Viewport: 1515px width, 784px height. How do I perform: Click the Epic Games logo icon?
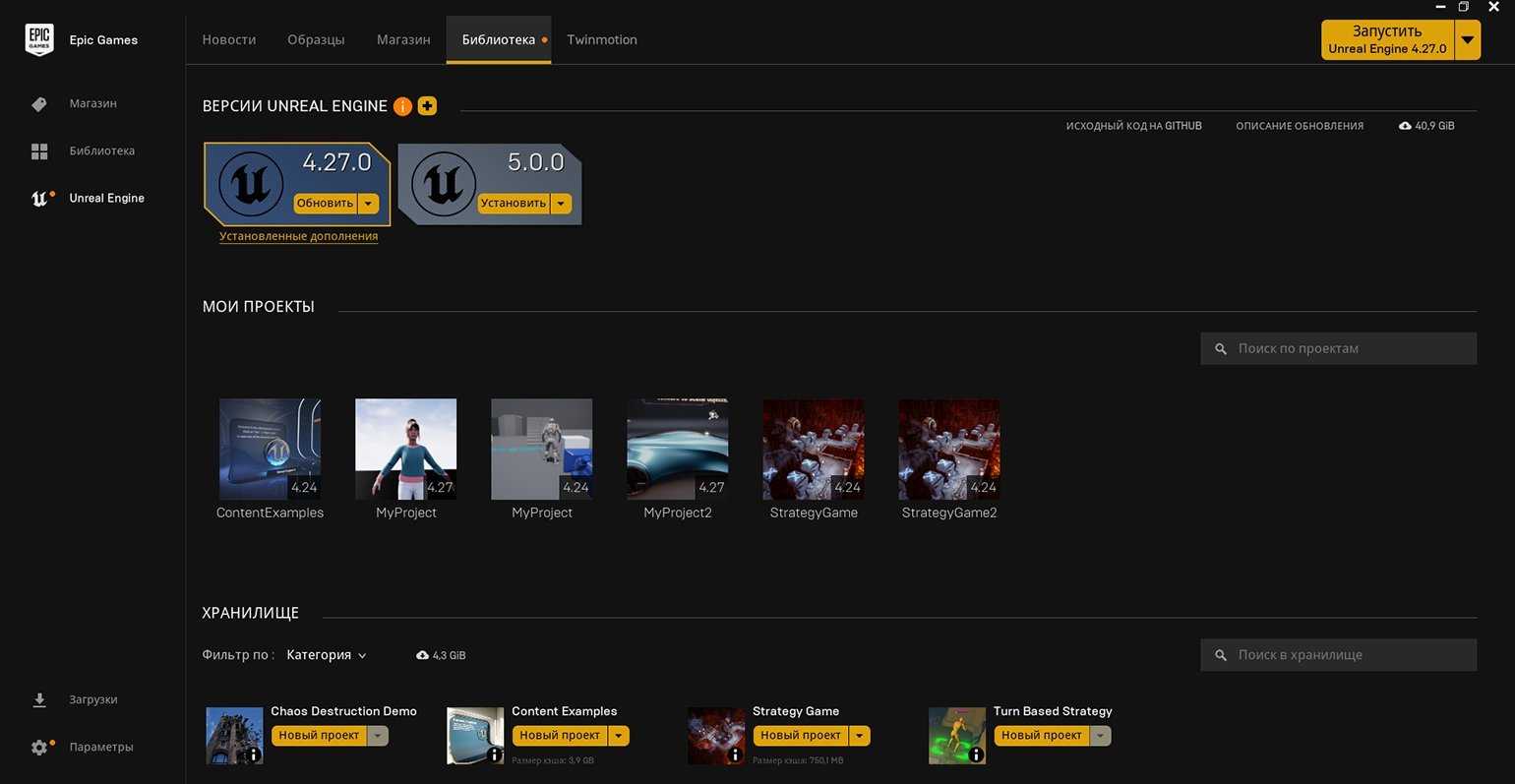click(x=39, y=39)
